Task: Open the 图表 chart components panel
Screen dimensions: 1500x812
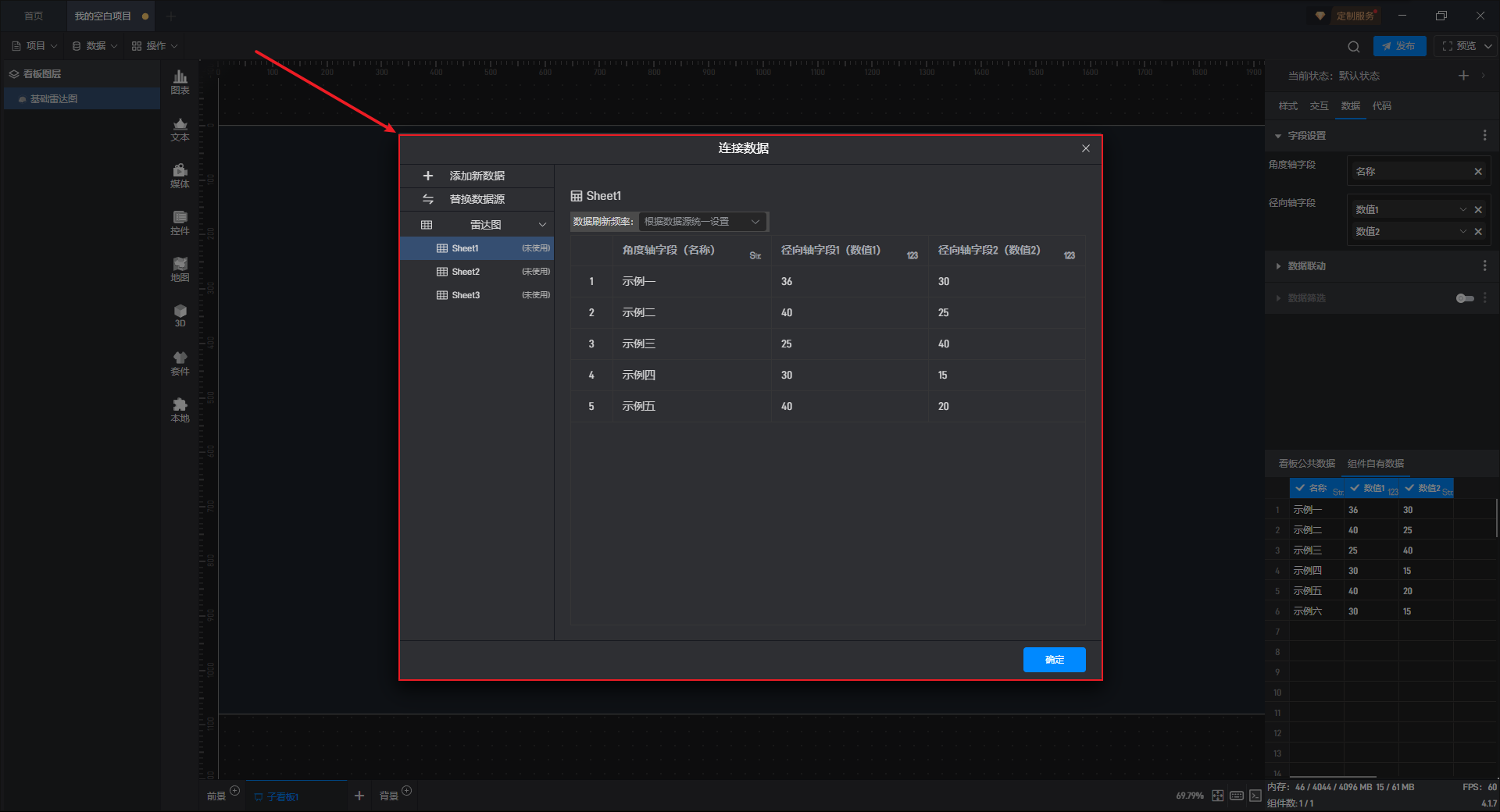Action: coord(180,81)
